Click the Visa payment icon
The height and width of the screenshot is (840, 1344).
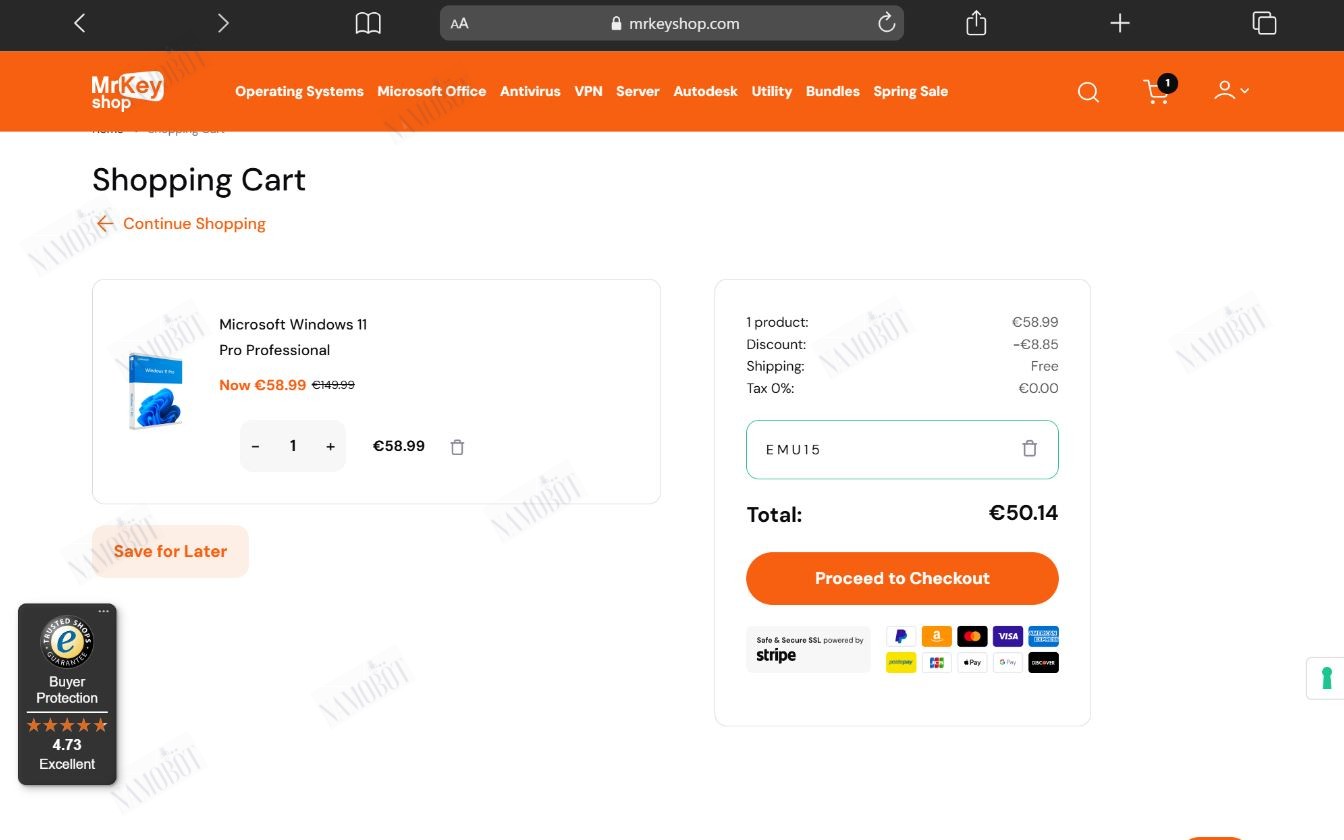(x=1008, y=636)
